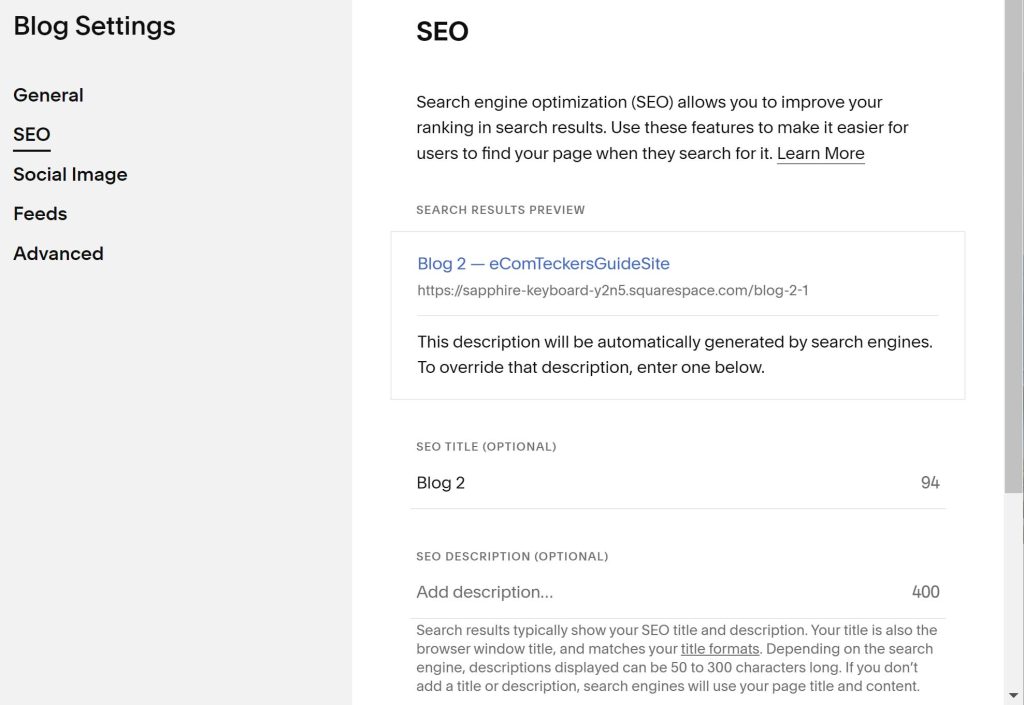
Task: Click the 94 remaining characters counter
Action: (930, 483)
